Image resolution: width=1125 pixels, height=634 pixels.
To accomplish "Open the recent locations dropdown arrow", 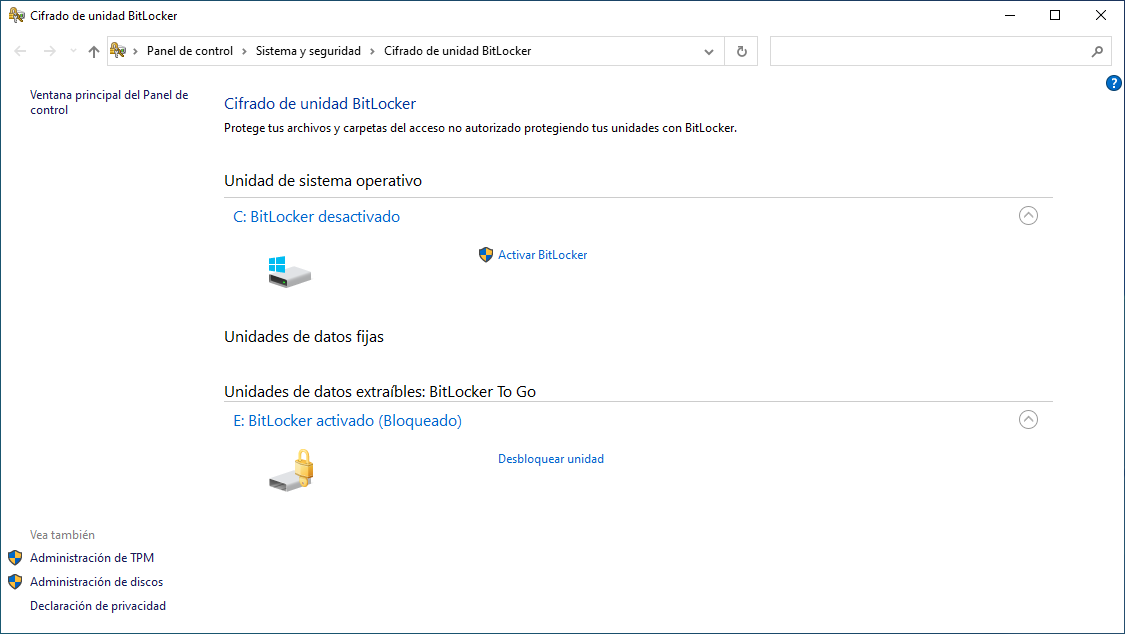I will [73, 51].
